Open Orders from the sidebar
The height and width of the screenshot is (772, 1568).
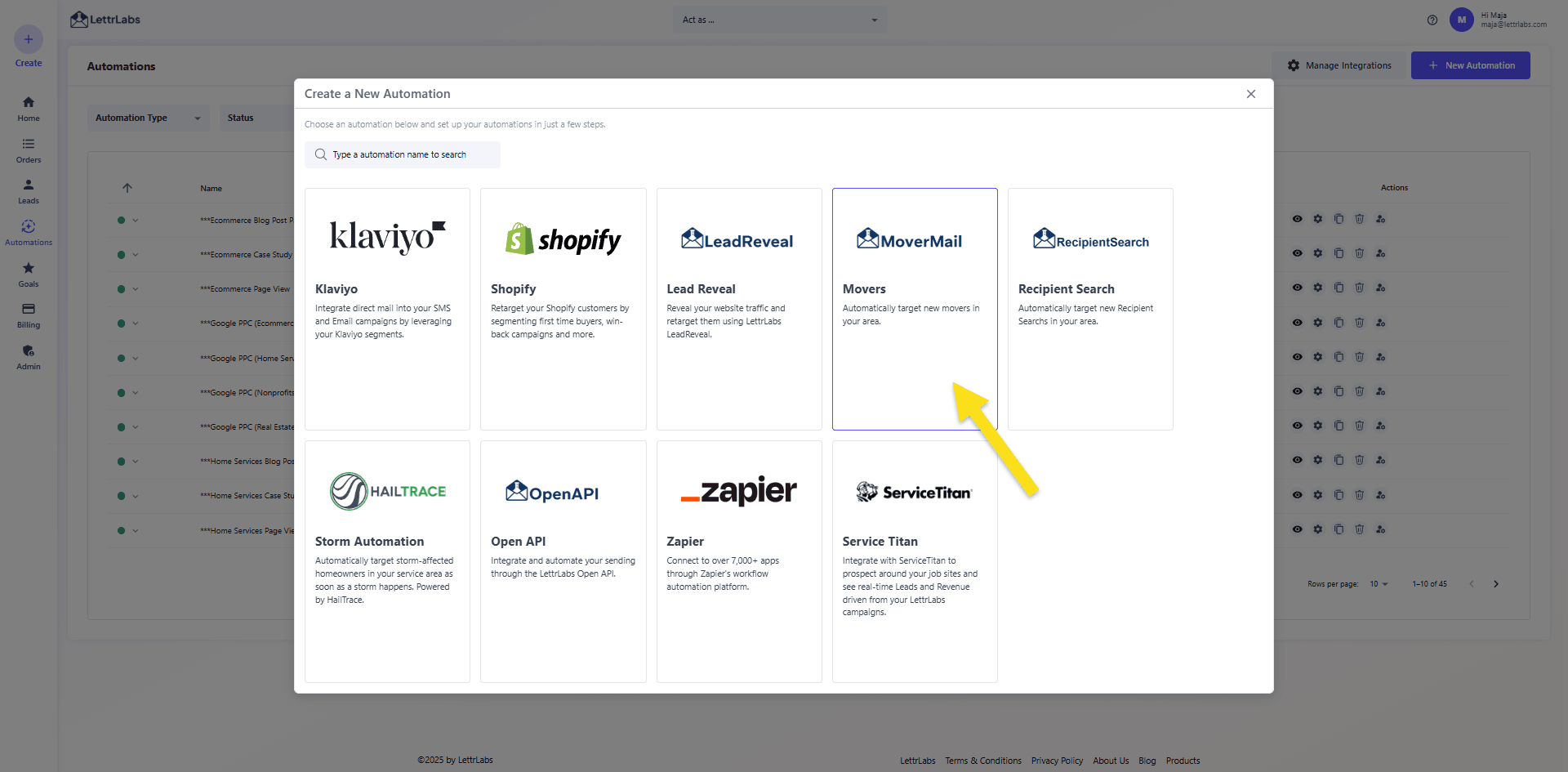[29, 150]
